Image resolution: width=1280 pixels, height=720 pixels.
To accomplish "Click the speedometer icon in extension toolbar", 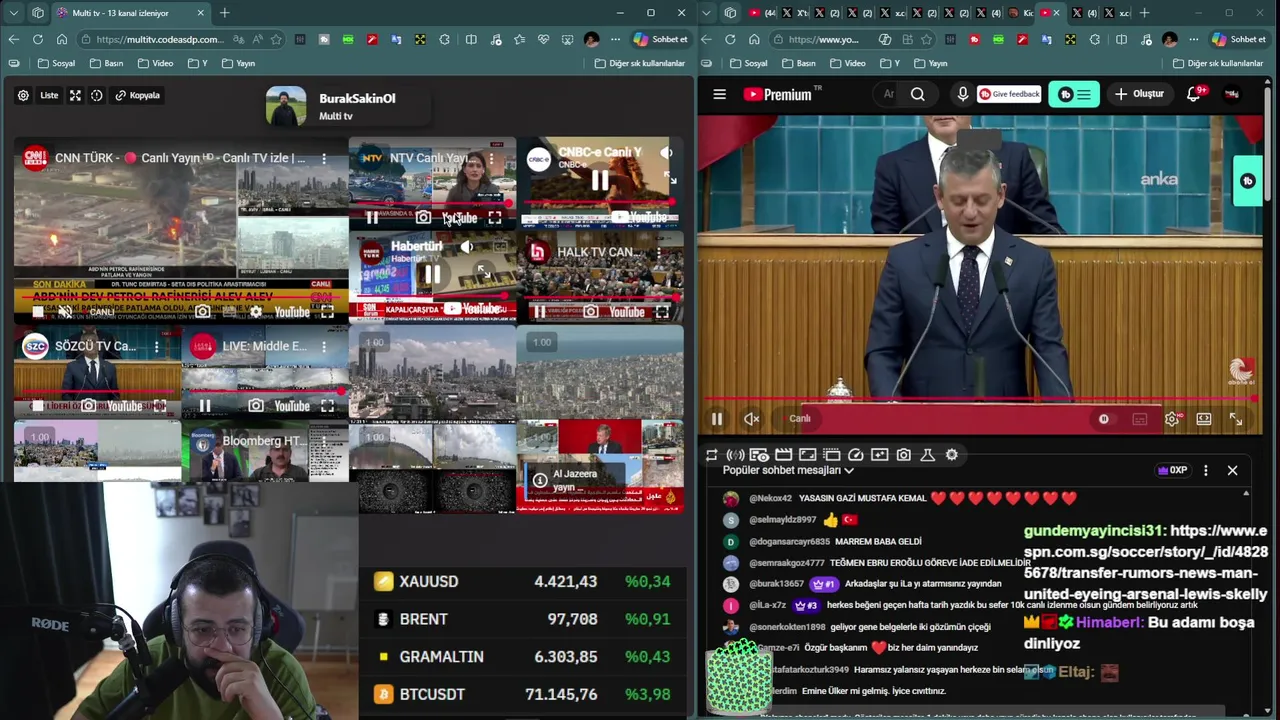I will tap(856, 455).
